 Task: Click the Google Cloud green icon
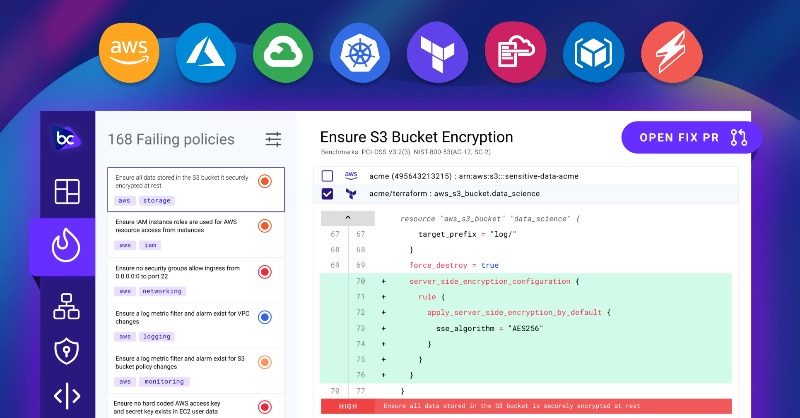pos(283,53)
